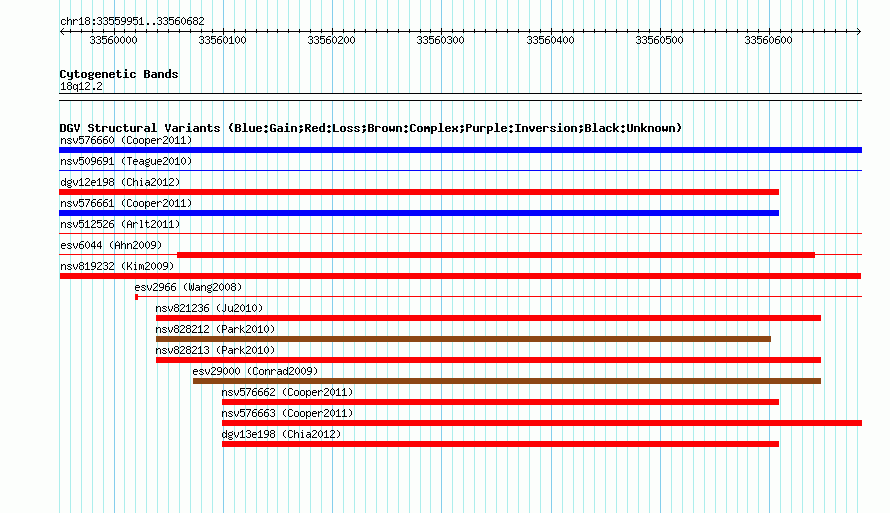
Task: Click the esv2966 thin red line
Action: [498, 296]
